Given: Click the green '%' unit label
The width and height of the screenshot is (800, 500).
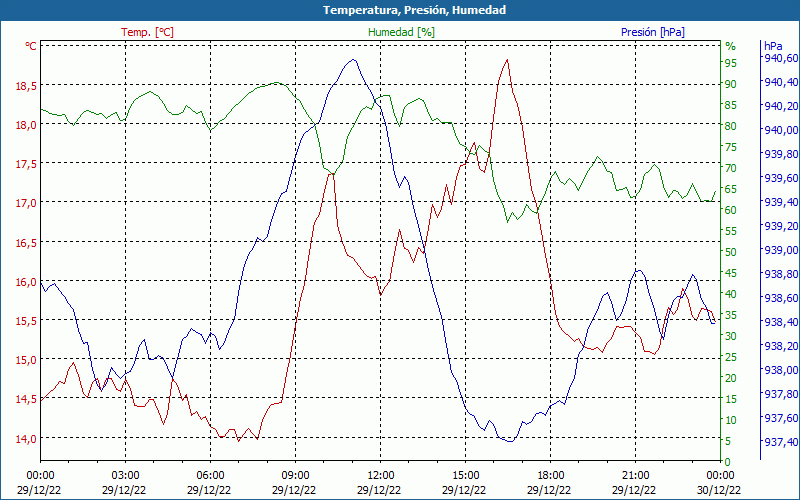Looking at the screenshot, I should pyautogui.click(x=731, y=46).
